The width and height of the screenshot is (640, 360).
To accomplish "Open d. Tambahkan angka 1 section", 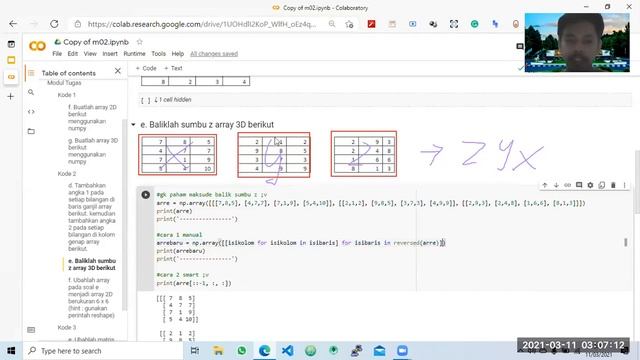I will [x=92, y=217].
